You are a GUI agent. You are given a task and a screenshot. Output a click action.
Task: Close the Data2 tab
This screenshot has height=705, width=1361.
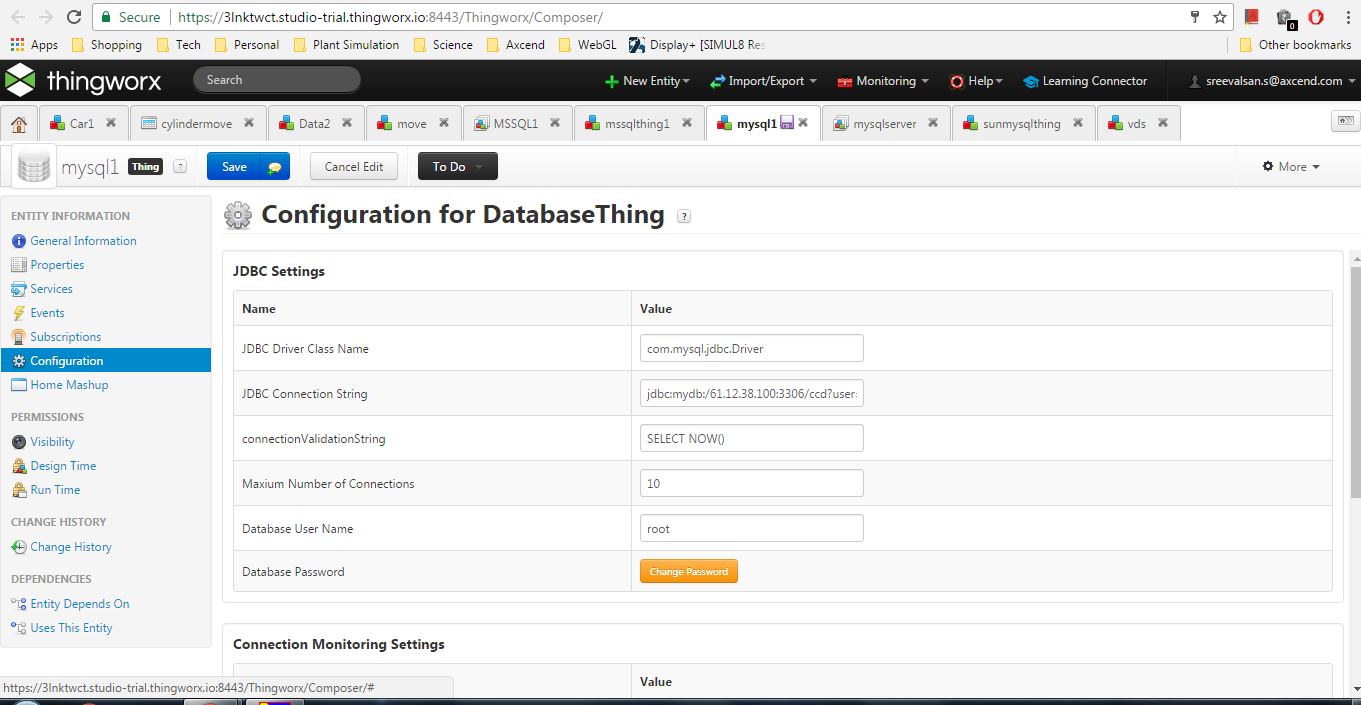pos(347,123)
